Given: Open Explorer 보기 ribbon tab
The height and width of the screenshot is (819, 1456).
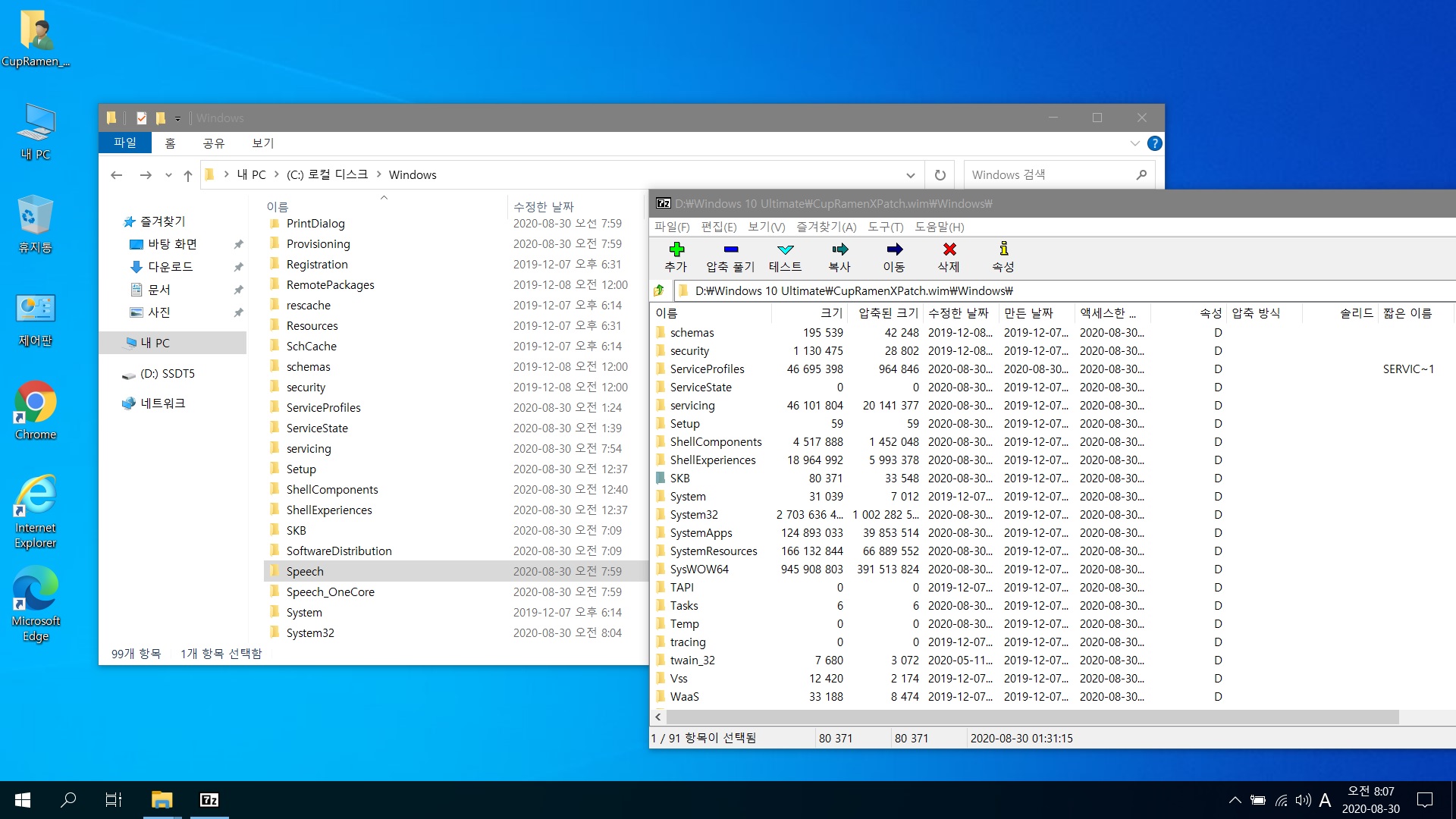Looking at the screenshot, I should click(262, 143).
